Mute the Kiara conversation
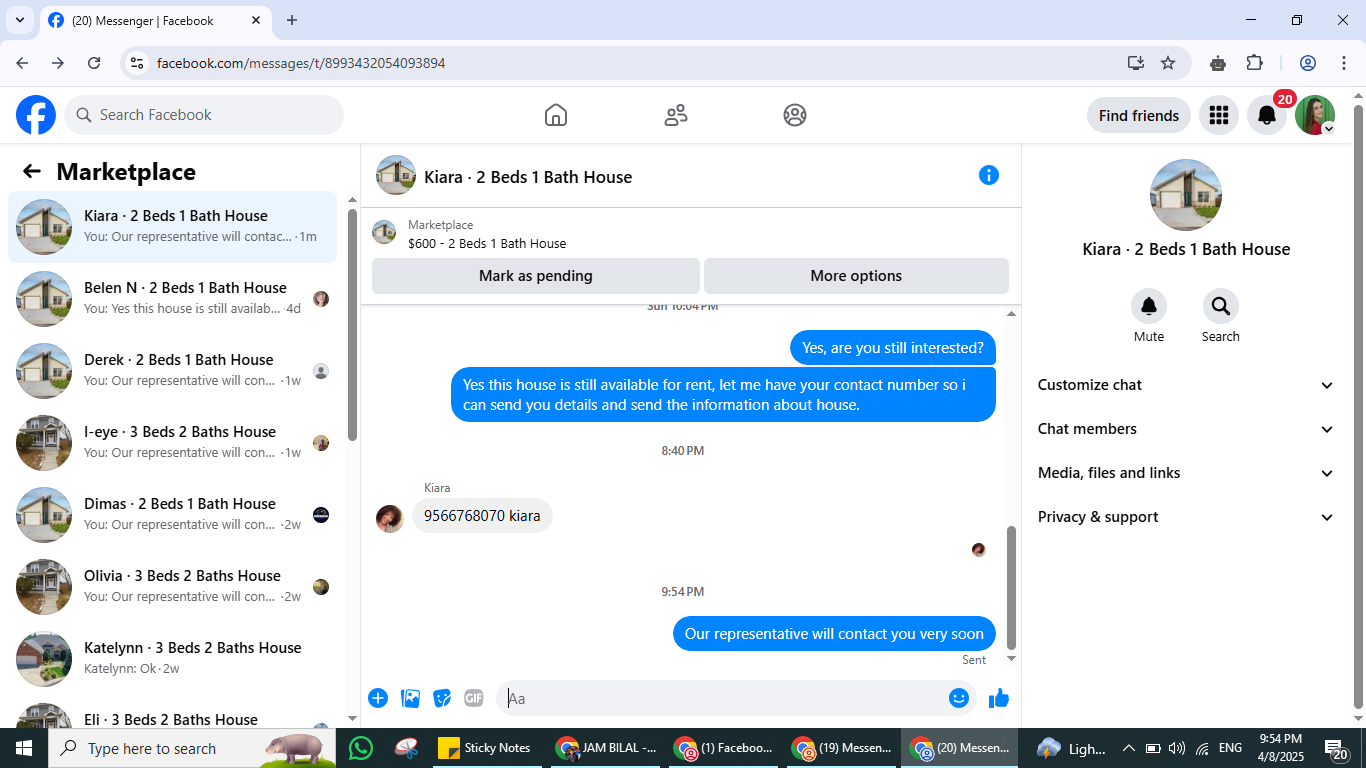Viewport: 1366px width, 768px height. coord(1149,306)
